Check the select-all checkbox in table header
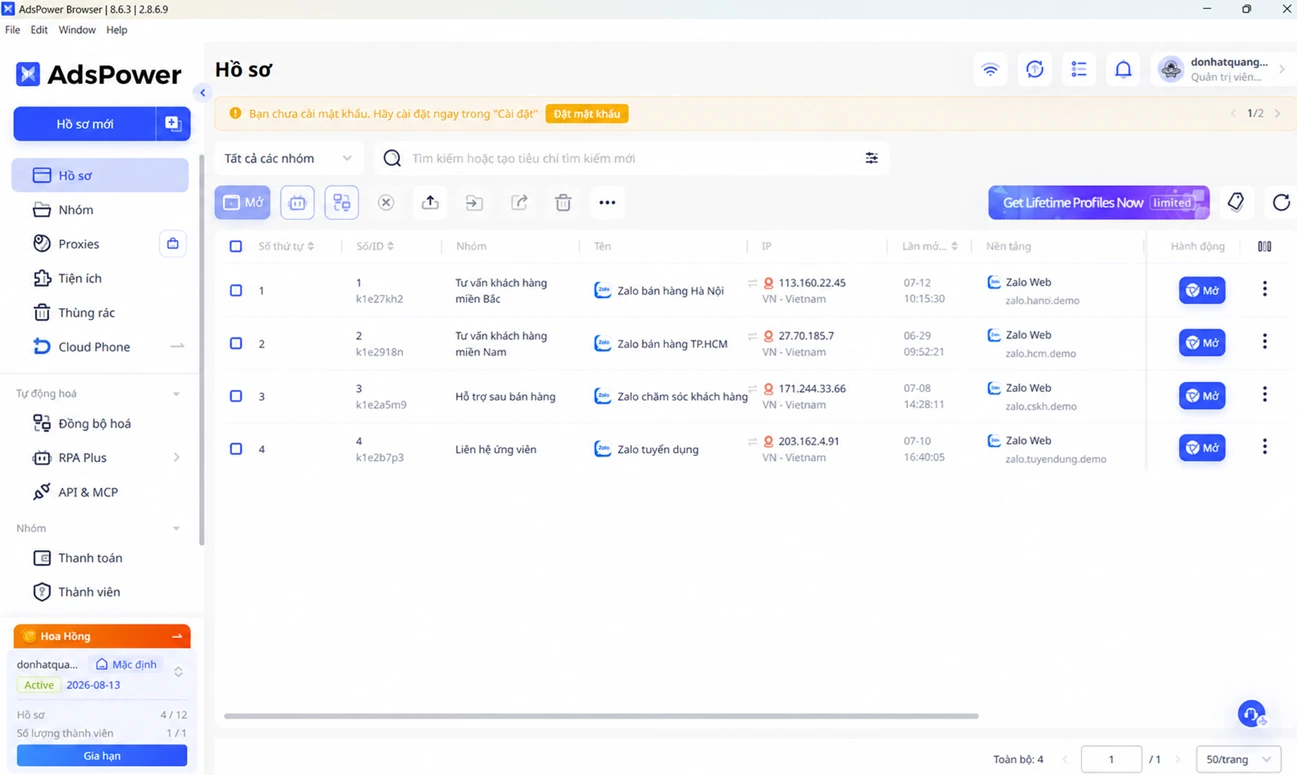1305x775 pixels. [x=236, y=246]
